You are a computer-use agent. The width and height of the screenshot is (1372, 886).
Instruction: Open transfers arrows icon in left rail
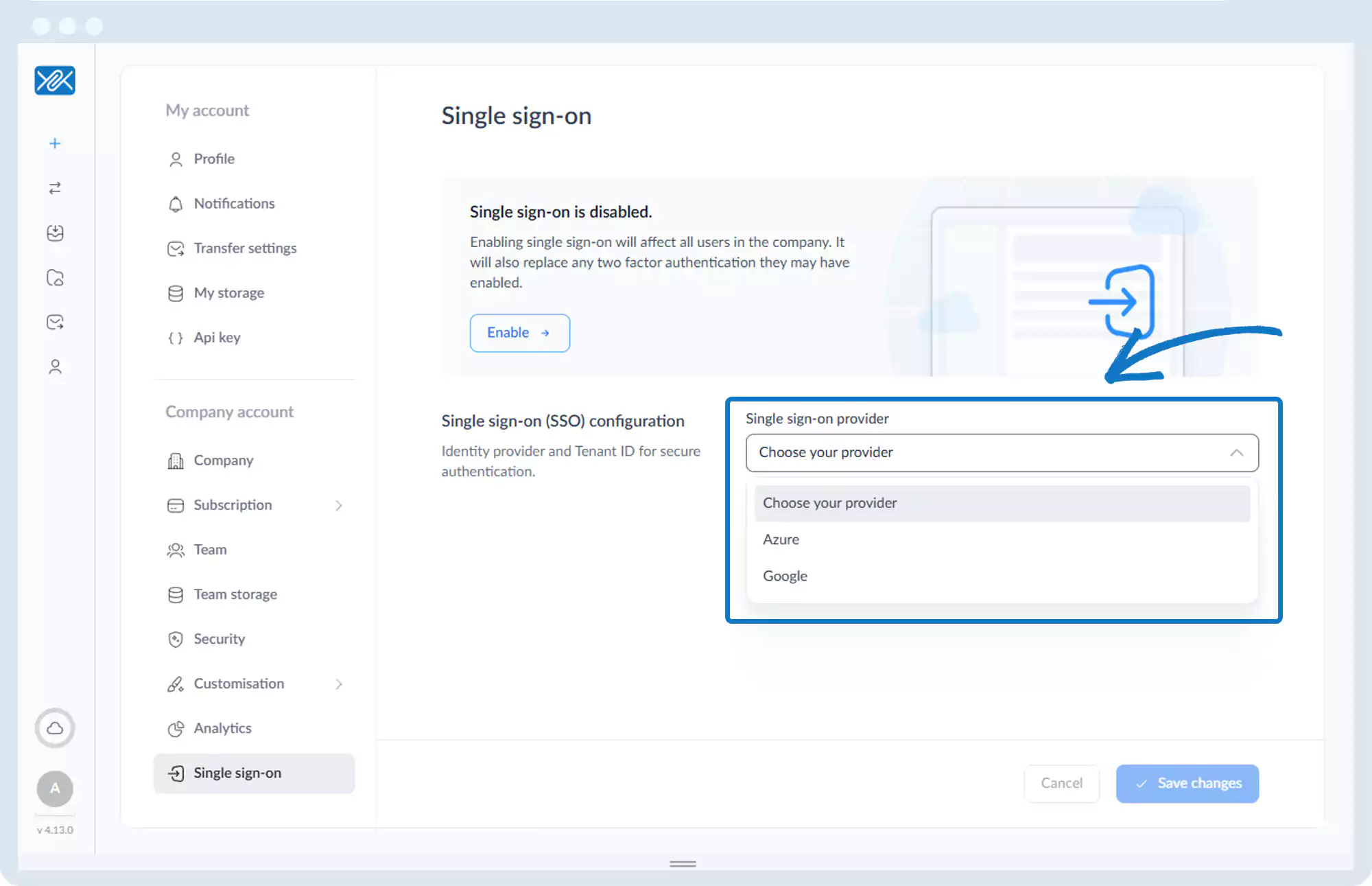coord(55,188)
